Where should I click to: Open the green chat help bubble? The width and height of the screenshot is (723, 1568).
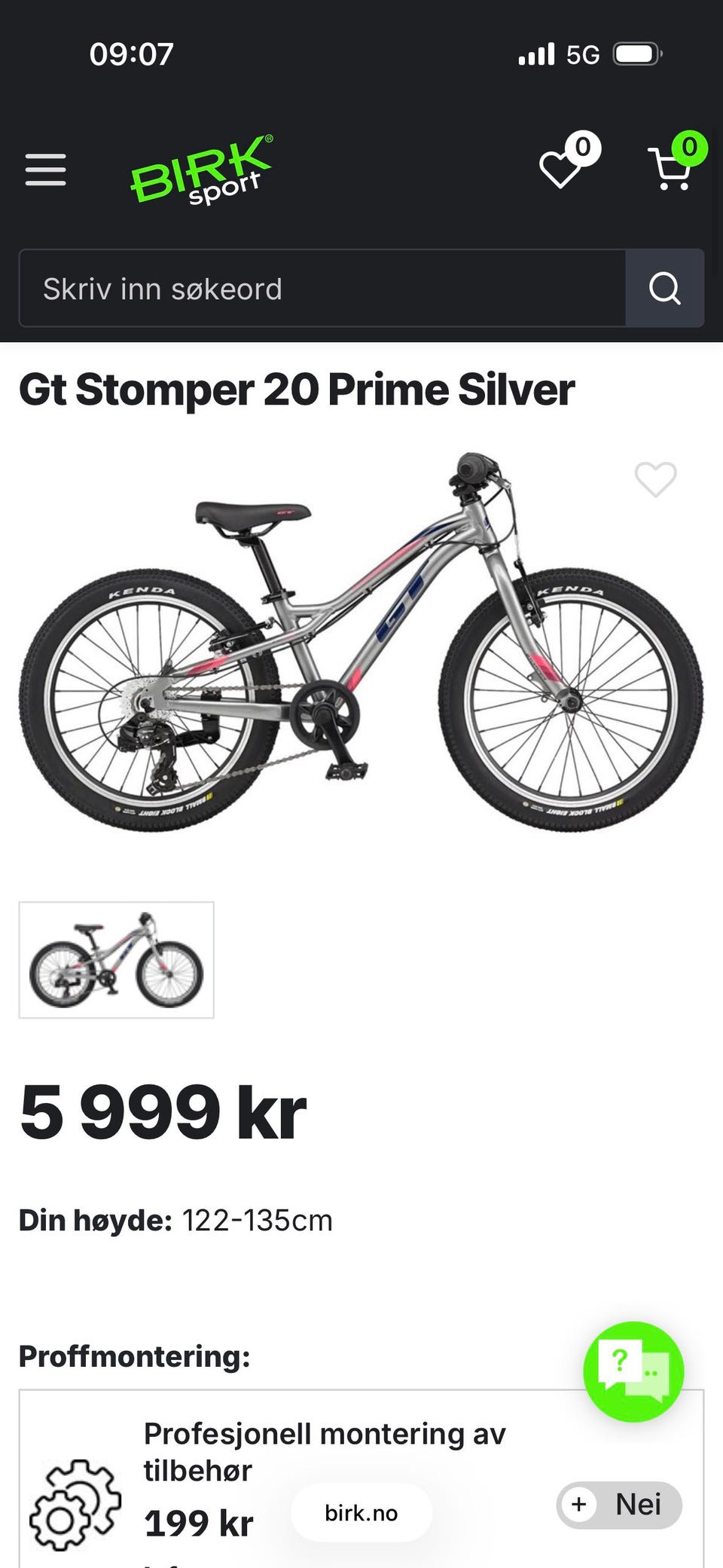pos(633,1371)
